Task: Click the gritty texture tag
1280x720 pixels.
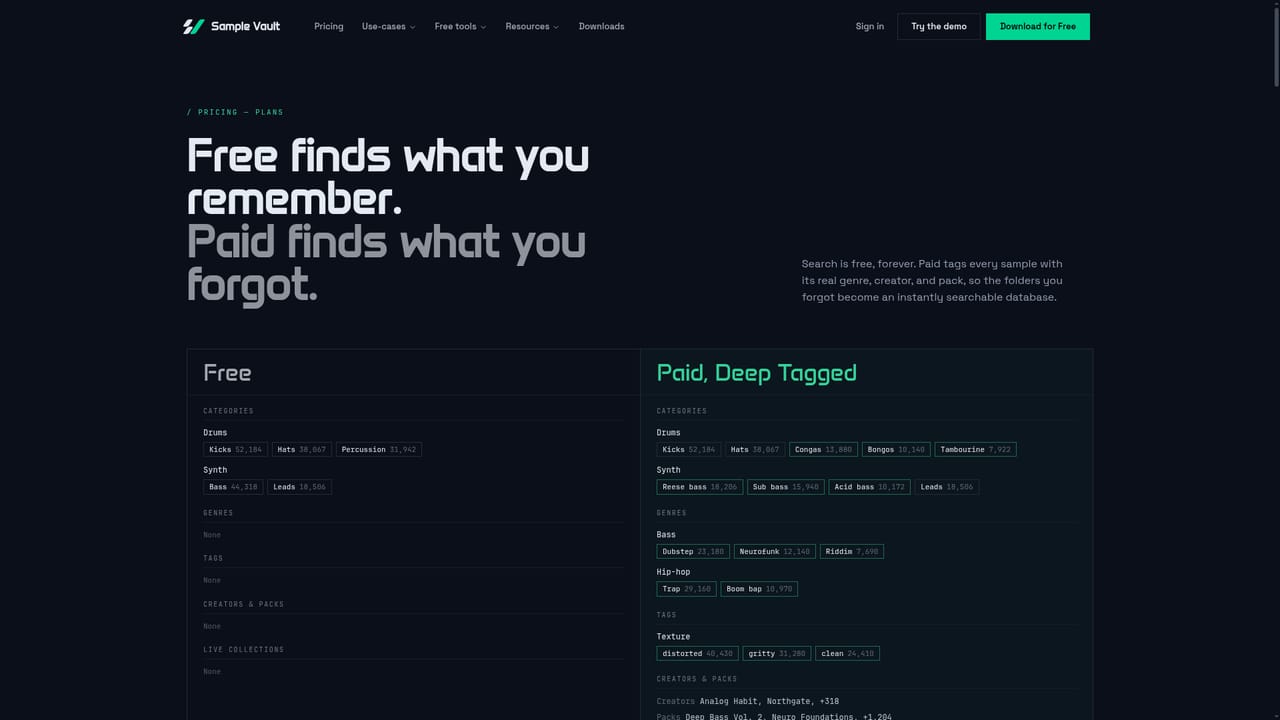Action: pyautogui.click(x=777, y=653)
